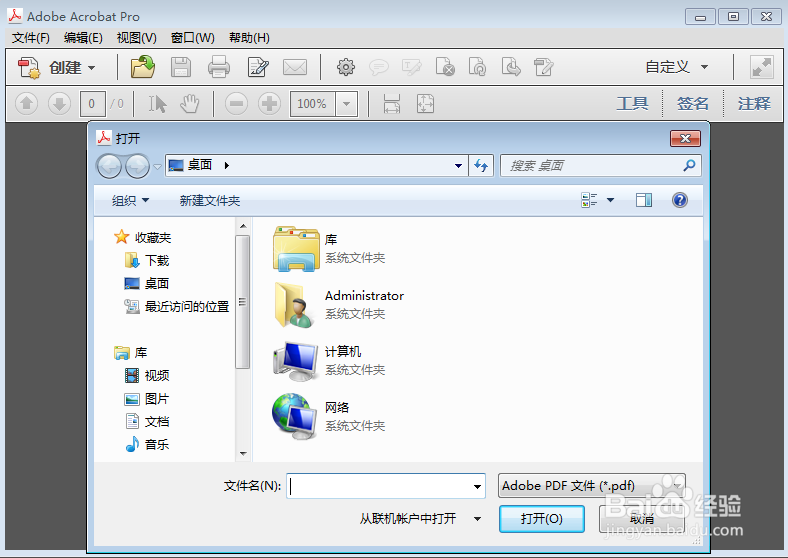Click the fullscreen expand icon
This screenshot has width=788, height=558.
click(761, 67)
